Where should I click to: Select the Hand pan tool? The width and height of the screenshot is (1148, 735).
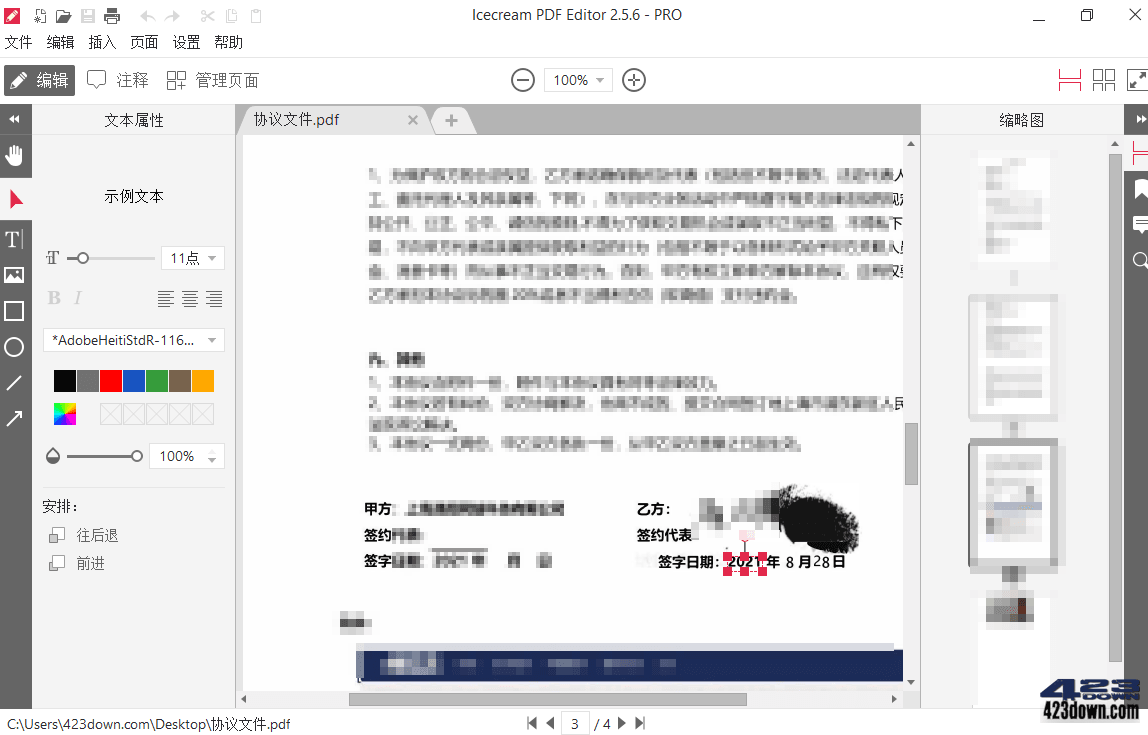[14, 155]
